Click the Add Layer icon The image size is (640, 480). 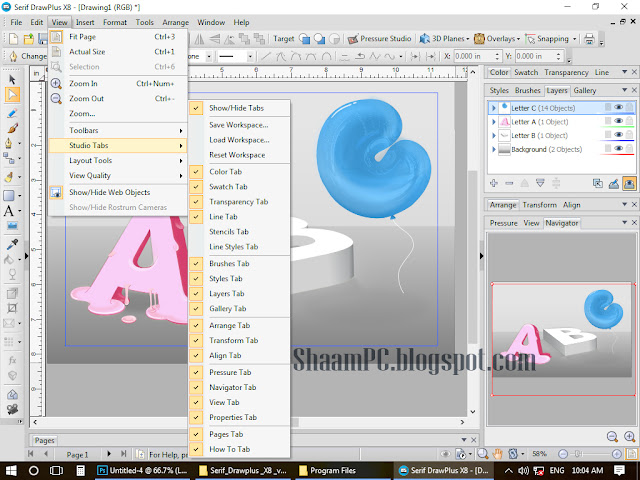494,183
